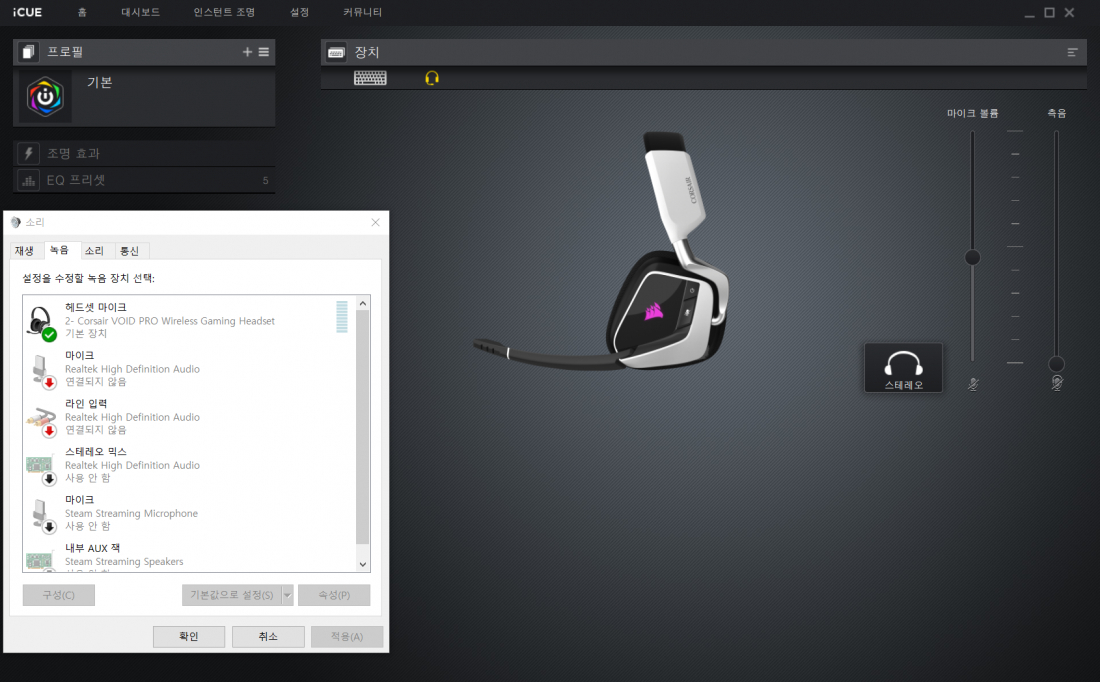Click the device header keyboard icon
This screenshot has height=682, width=1100.
click(x=336, y=52)
